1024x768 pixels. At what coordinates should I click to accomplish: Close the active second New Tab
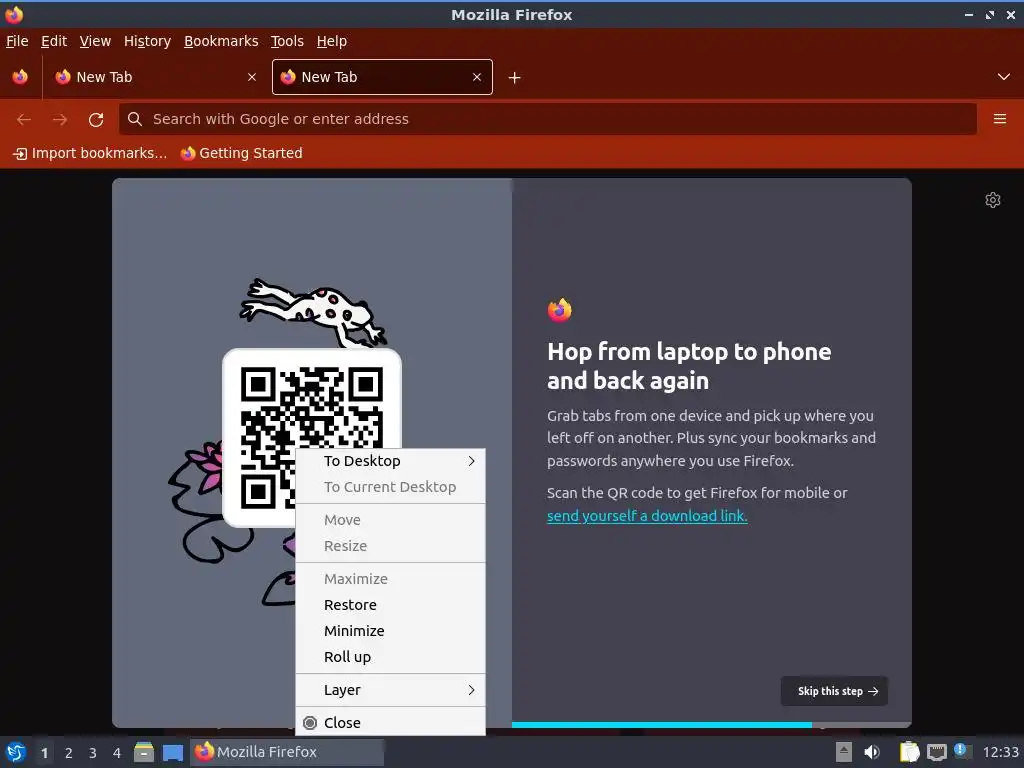point(477,77)
